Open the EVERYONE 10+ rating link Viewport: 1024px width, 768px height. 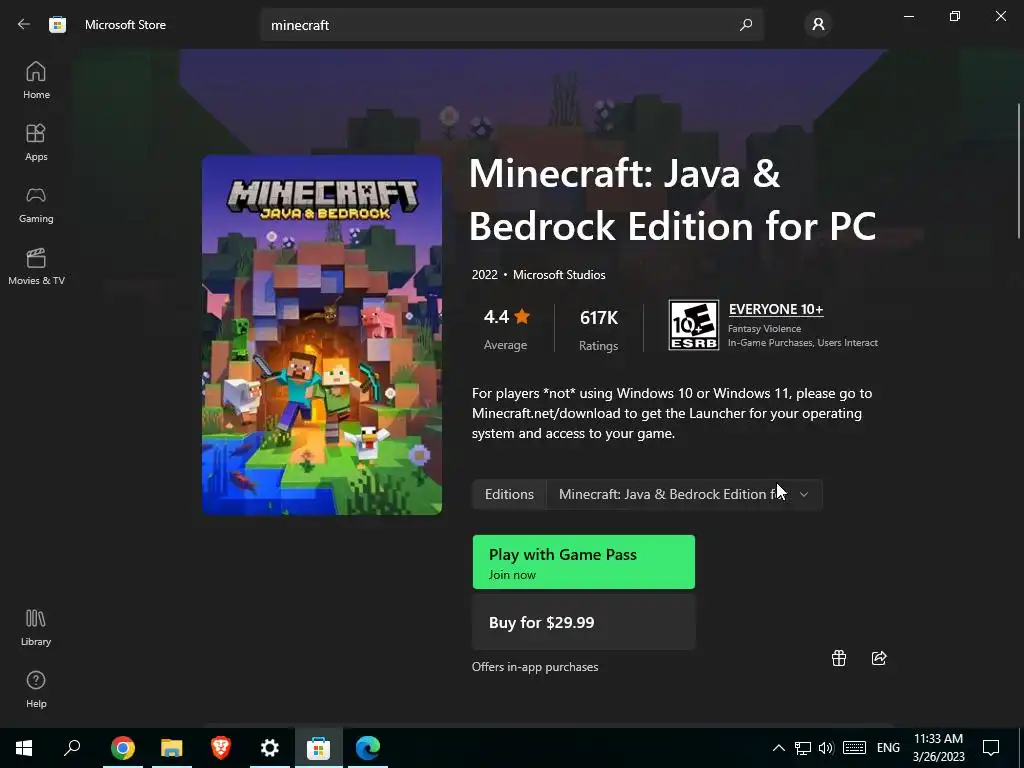(x=776, y=309)
